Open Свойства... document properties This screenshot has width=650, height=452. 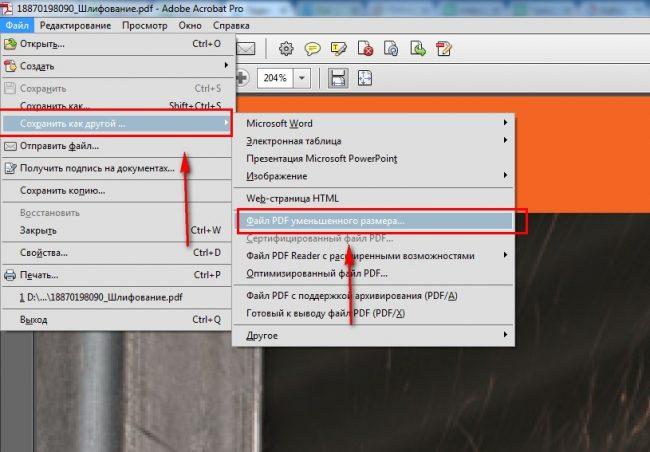tap(117, 253)
